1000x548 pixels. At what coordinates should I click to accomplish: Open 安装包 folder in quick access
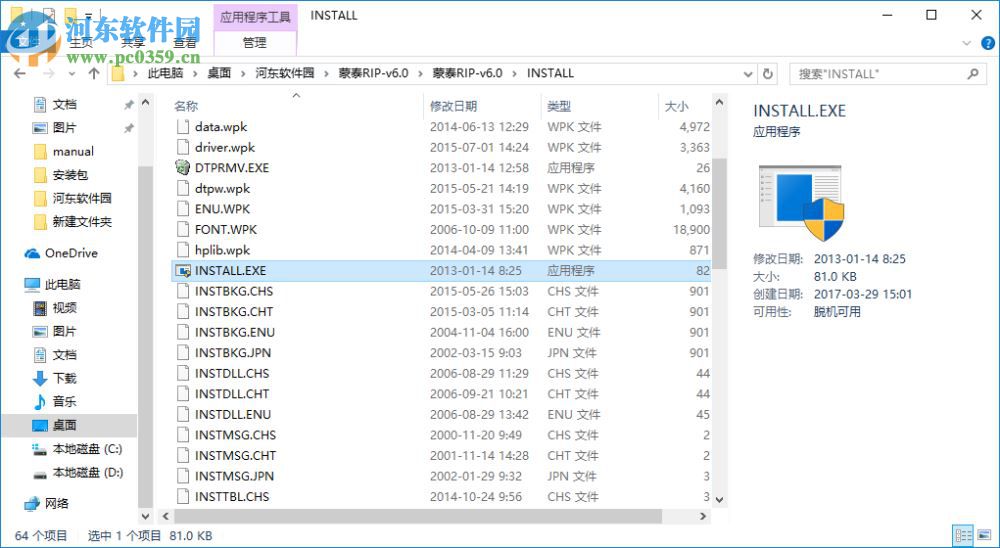click(x=61, y=175)
